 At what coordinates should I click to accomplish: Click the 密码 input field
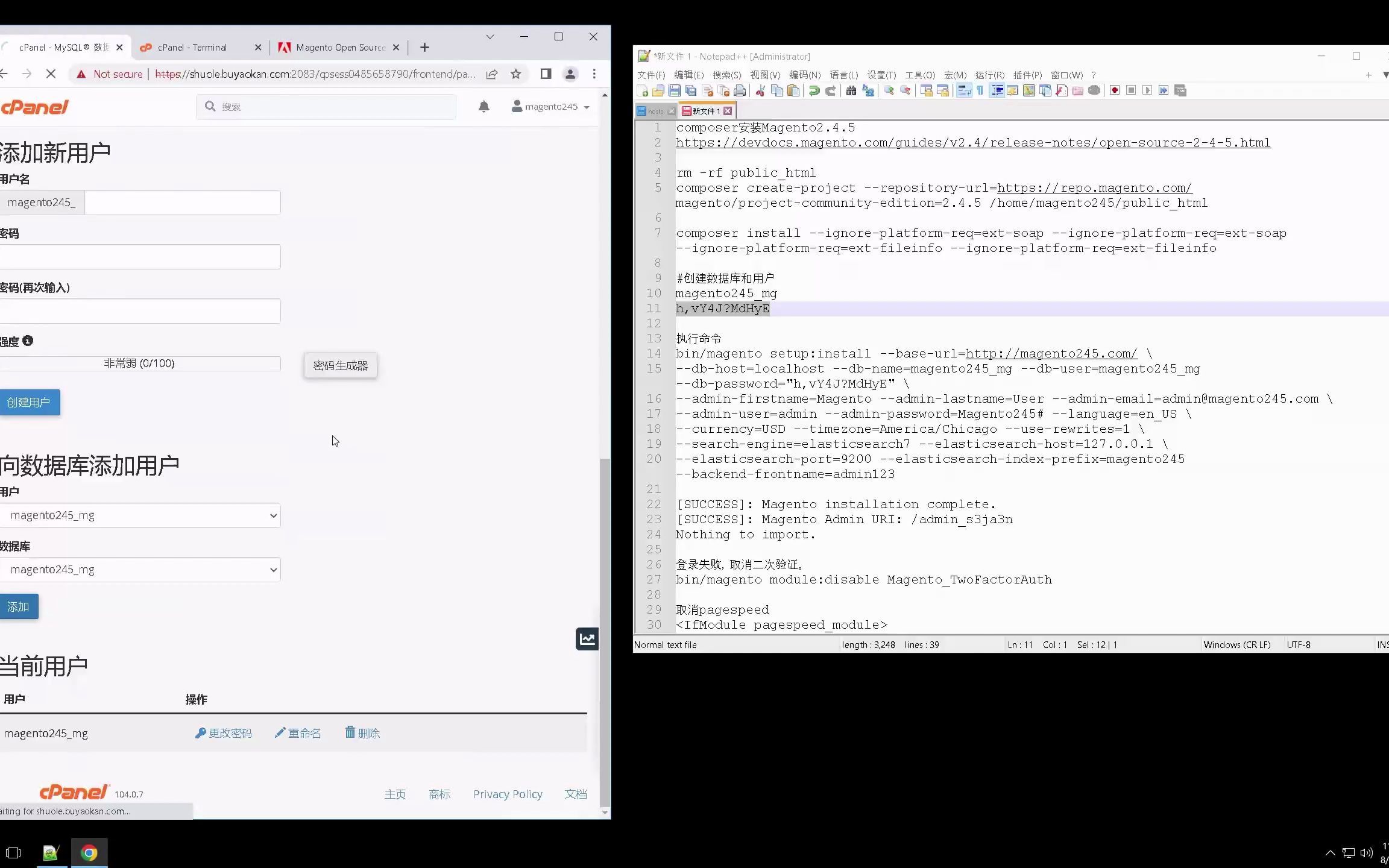(140, 257)
